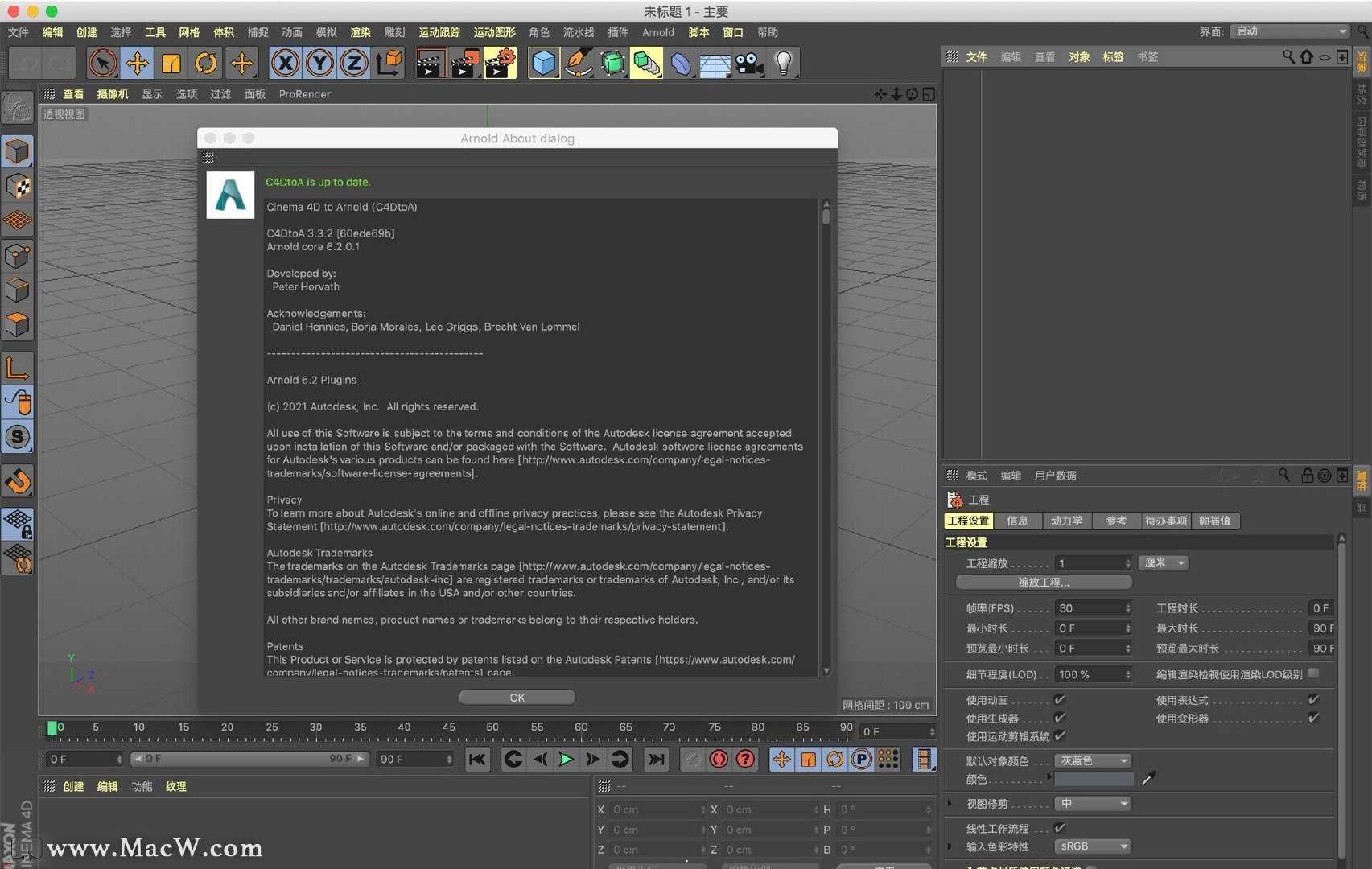Open the 待办事项 tab
This screenshot has width=1372, height=869.
click(1166, 521)
